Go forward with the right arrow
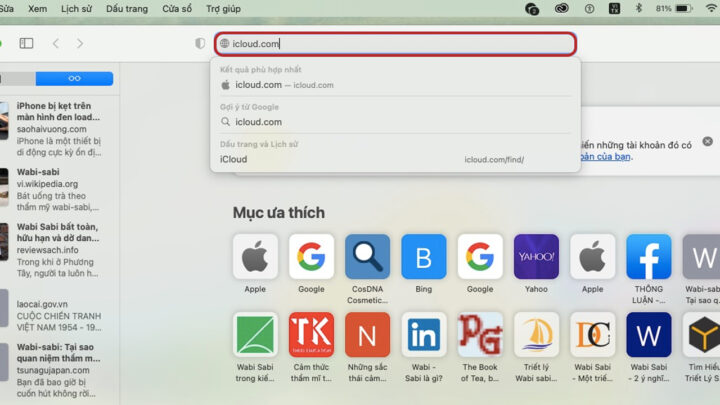 [x=80, y=44]
